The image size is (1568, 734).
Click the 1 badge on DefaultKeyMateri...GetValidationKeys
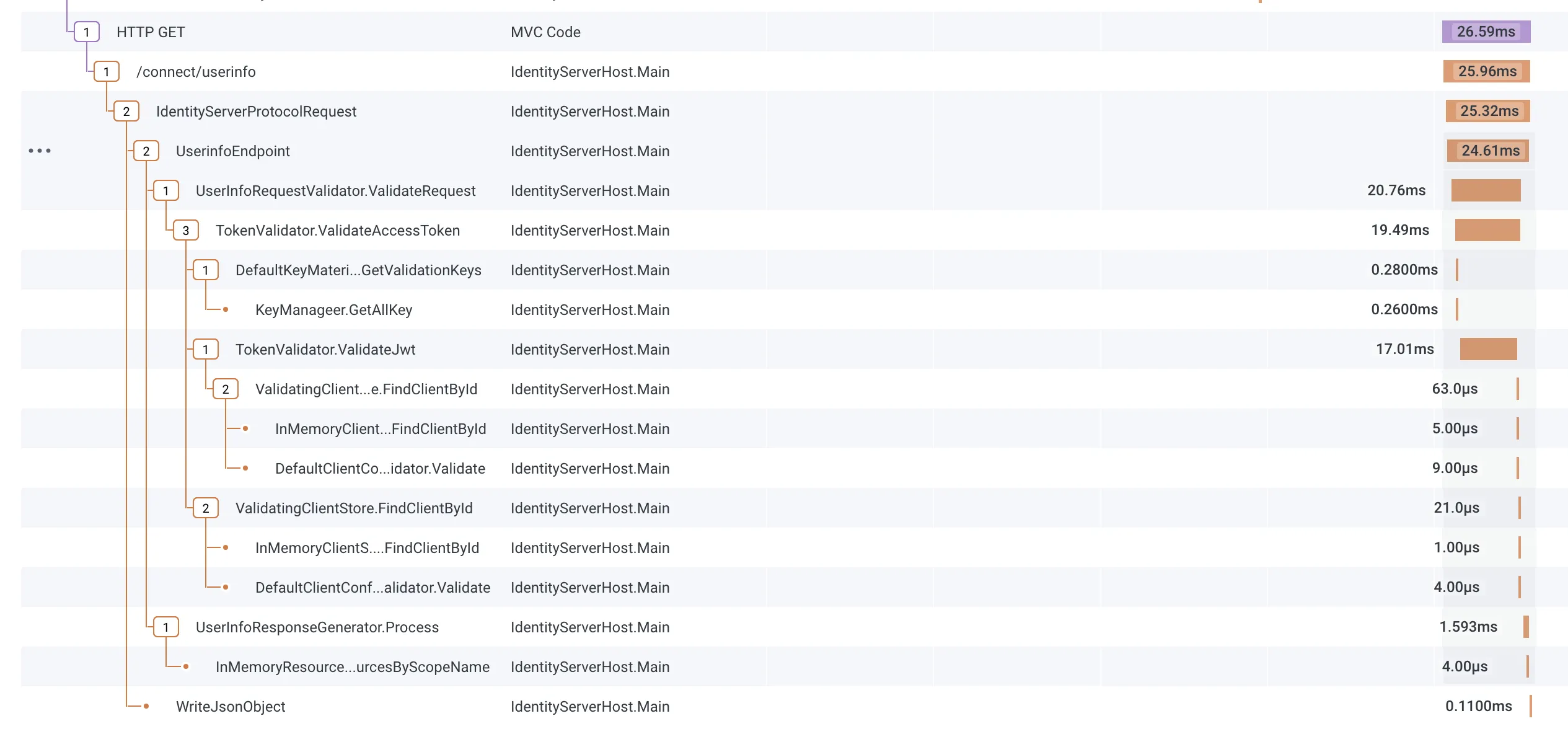tap(206, 270)
